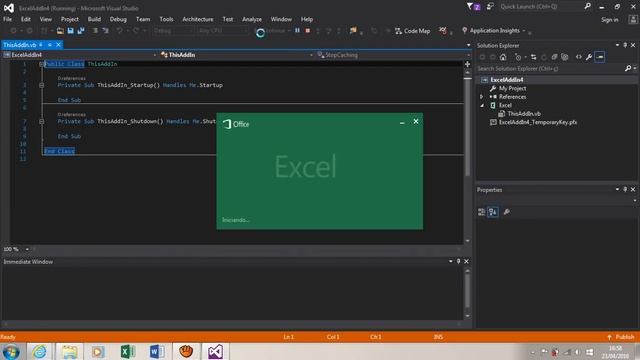640x360 pixels.
Task: Select the ExcelAddIn4 project node
Action: pos(507,80)
